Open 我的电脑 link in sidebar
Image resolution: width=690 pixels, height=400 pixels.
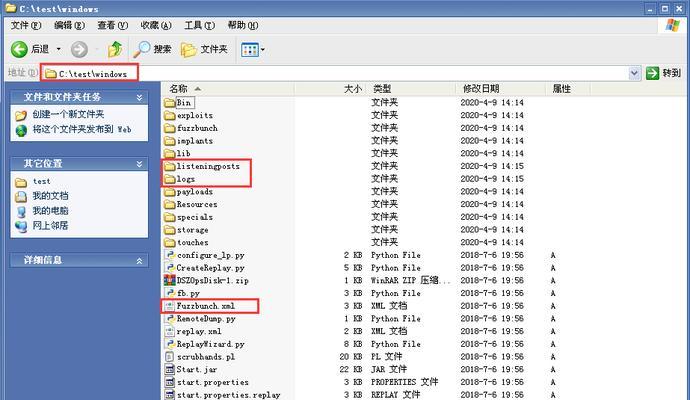pyautogui.click(x=50, y=211)
